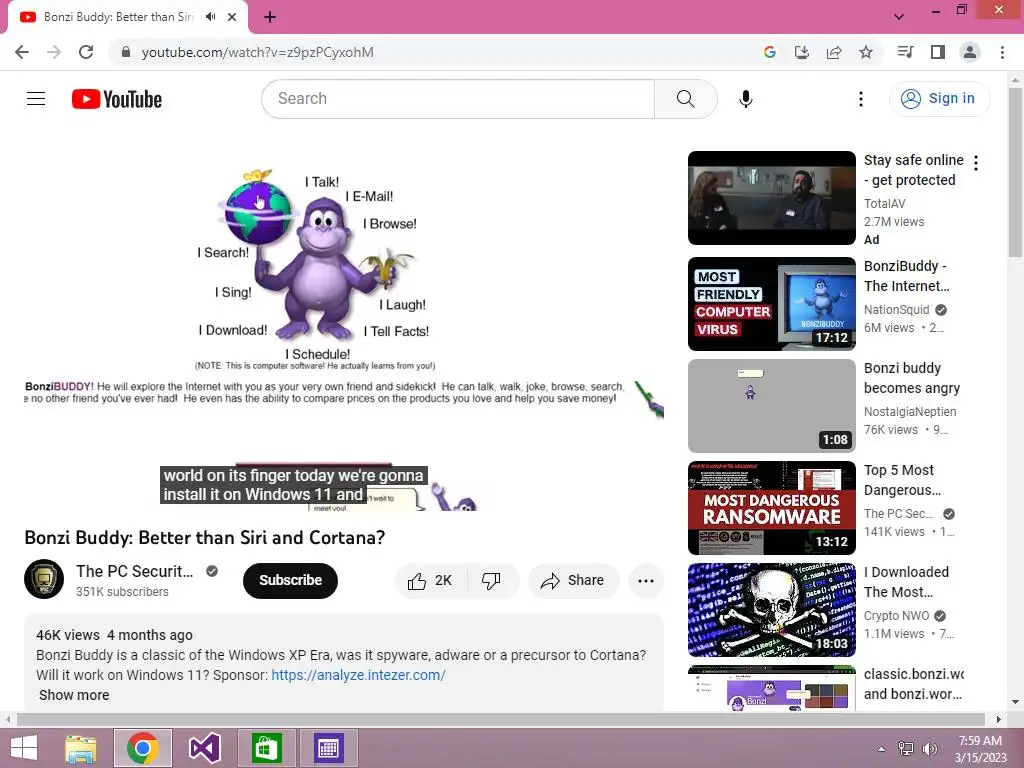1024x768 pixels.
Task: Open network status in system tray
Action: pos(906,748)
